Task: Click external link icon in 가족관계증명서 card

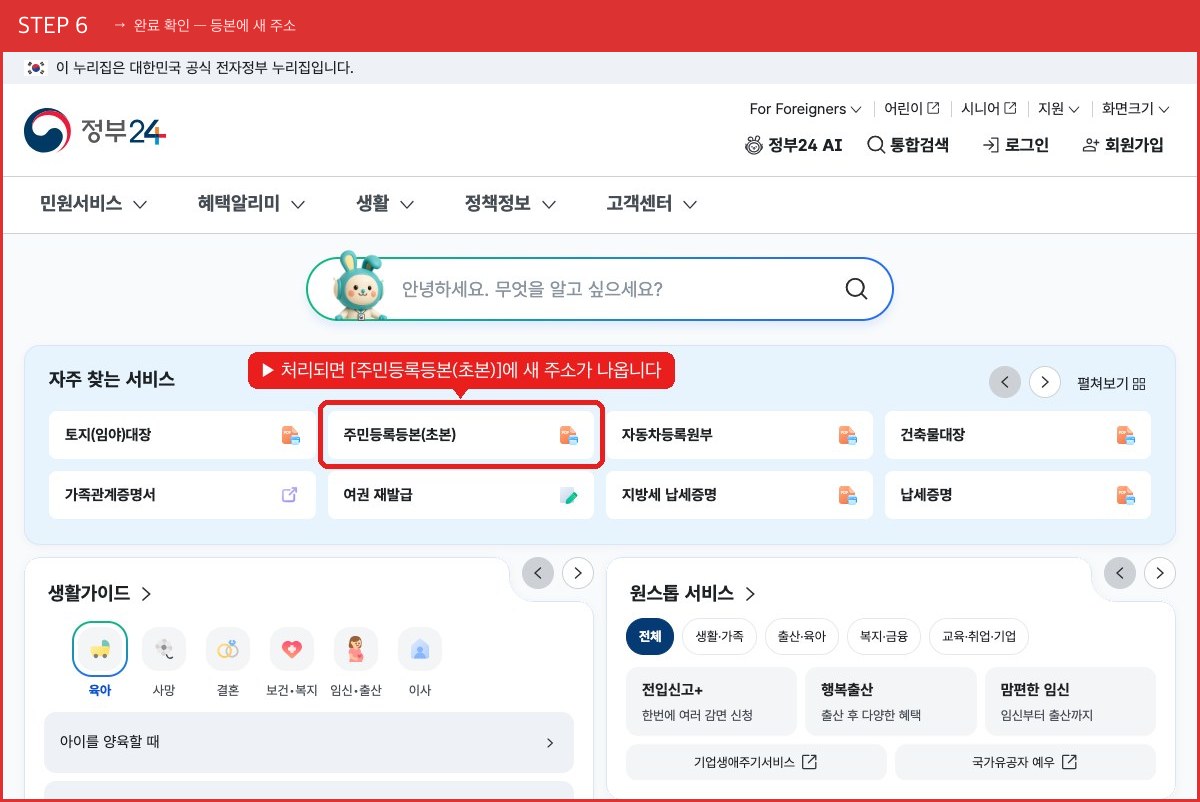Action: (290, 494)
